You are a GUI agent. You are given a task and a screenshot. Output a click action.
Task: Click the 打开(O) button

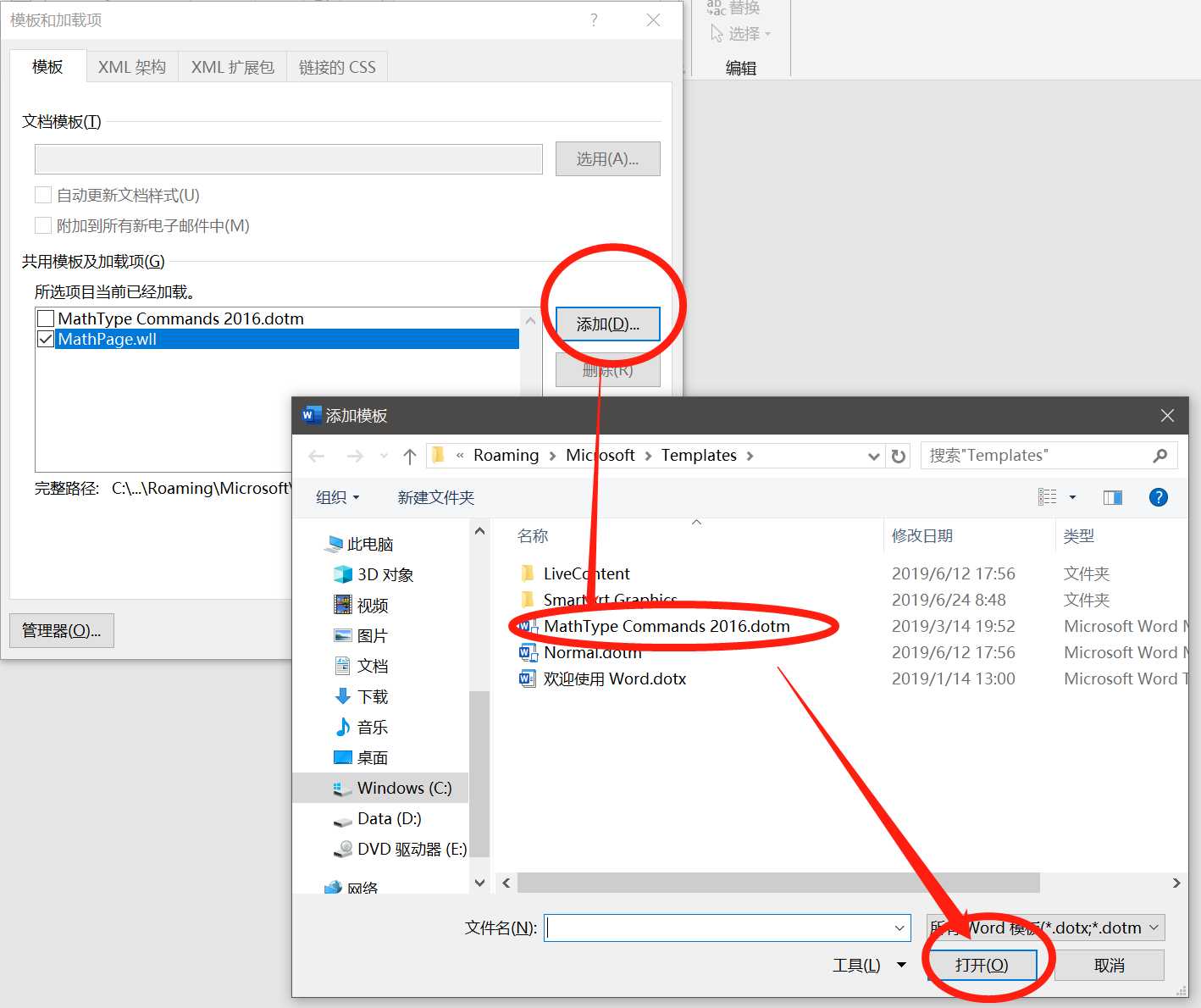point(982,965)
